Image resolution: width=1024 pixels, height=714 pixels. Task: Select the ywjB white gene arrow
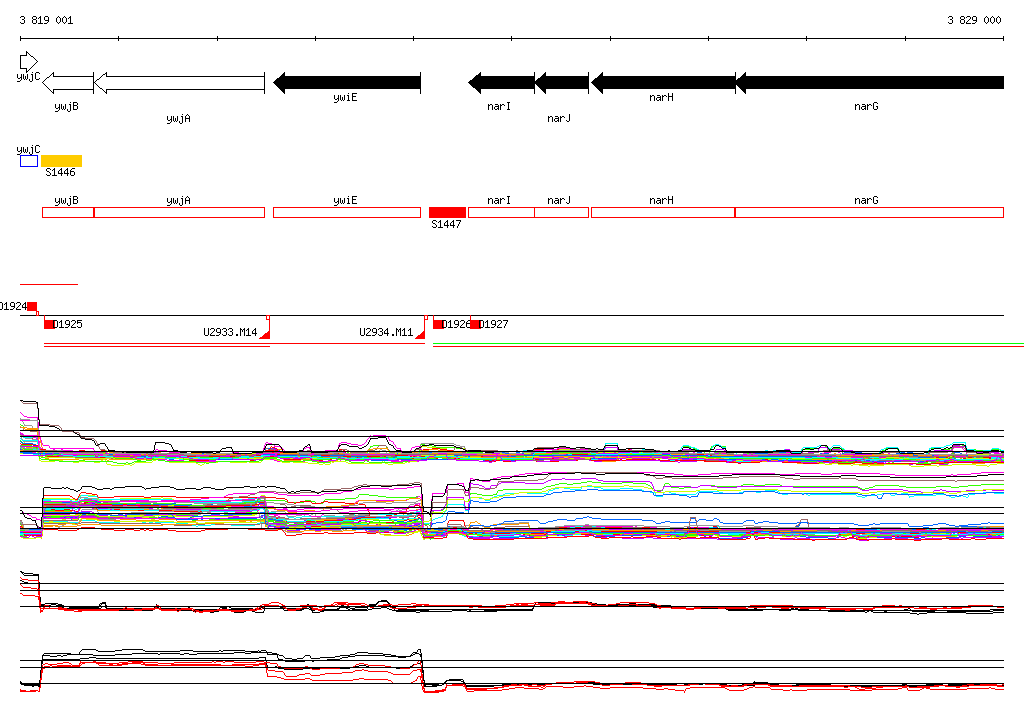pyautogui.click(x=68, y=83)
